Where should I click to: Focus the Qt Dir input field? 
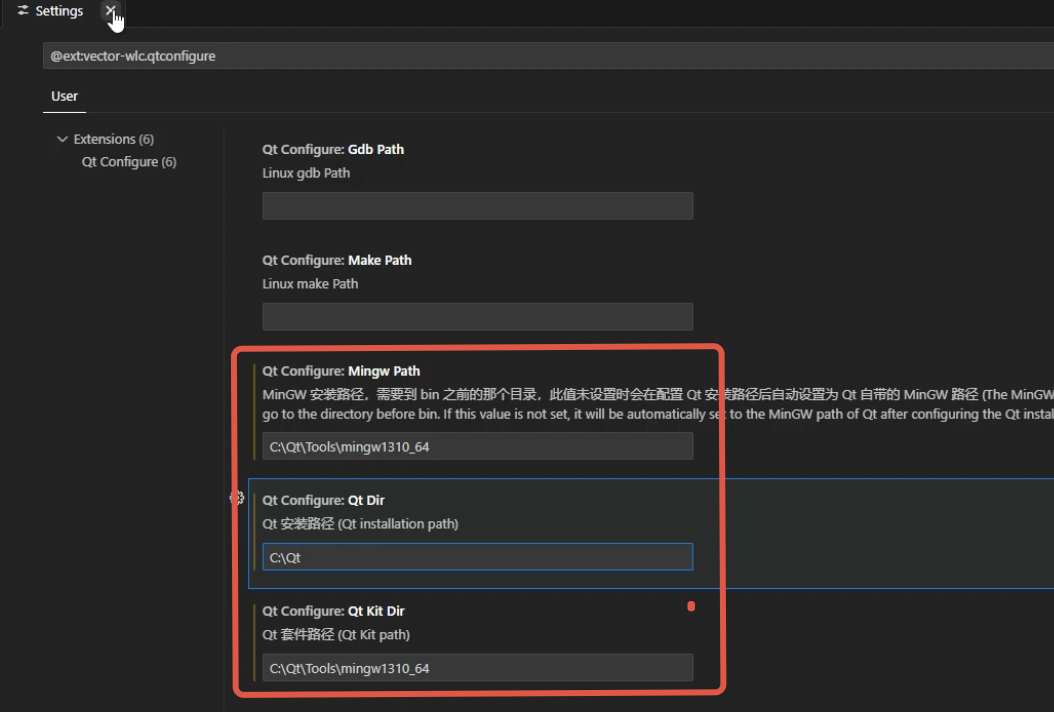477,557
